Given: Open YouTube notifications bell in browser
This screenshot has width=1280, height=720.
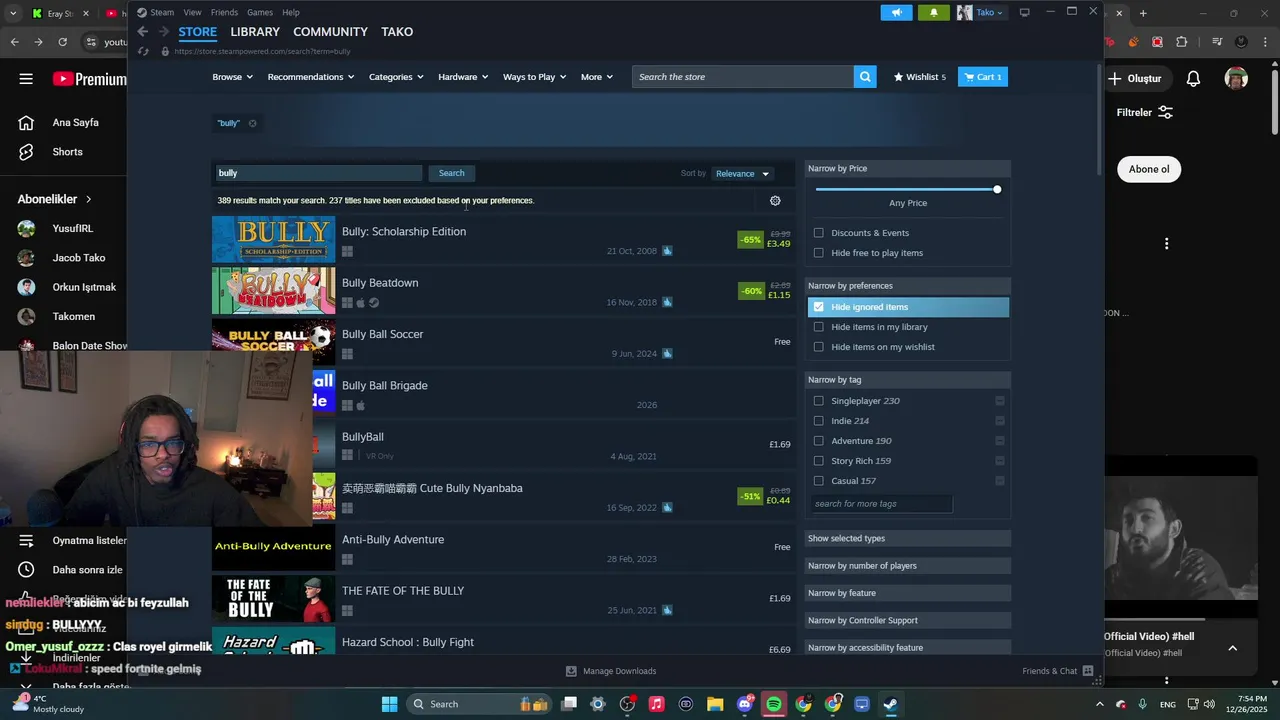Looking at the screenshot, I should pos(1193,79).
